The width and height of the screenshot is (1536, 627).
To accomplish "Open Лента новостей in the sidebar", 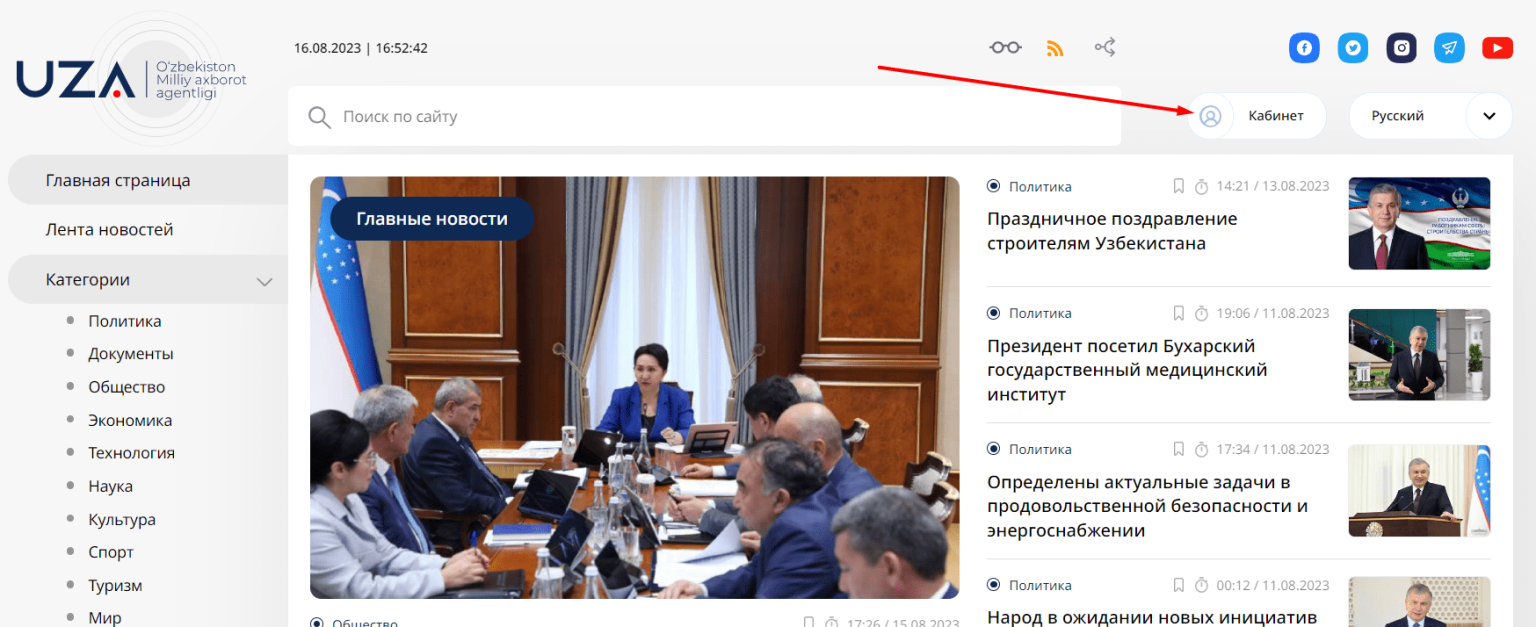I will point(110,230).
